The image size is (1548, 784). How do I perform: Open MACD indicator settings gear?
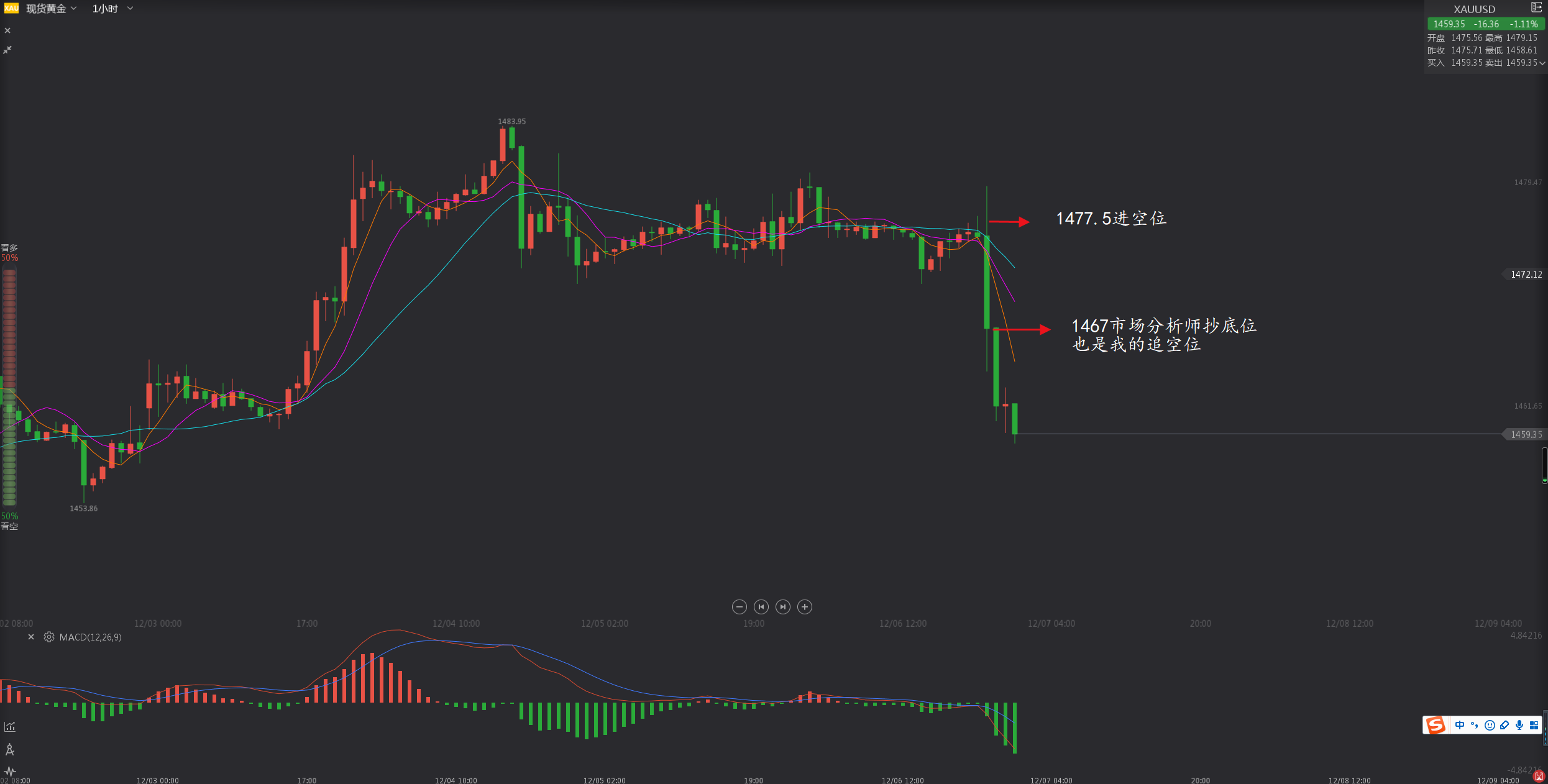49,637
